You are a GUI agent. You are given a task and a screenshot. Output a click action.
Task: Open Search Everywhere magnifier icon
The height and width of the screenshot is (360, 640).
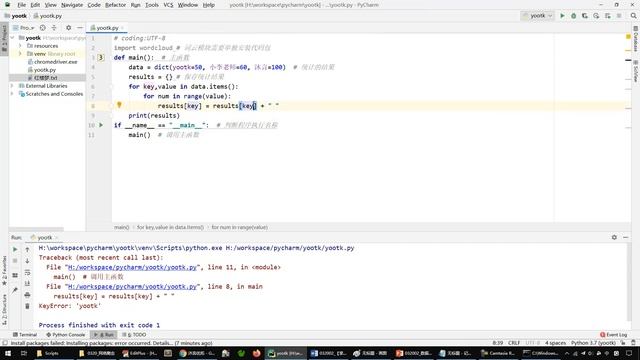click(x=633, y=16)
